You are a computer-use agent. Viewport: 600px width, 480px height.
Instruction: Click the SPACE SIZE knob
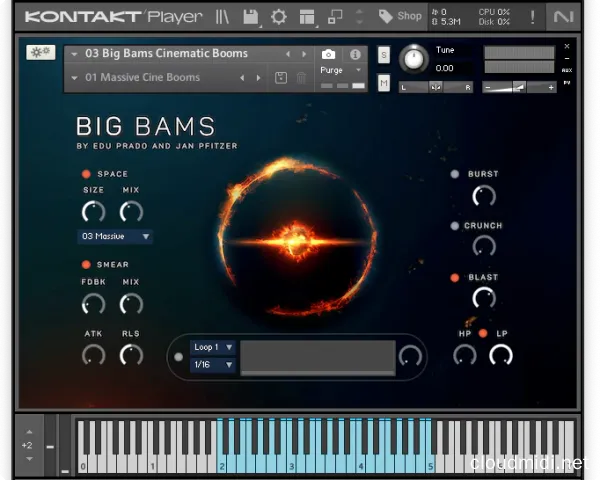(x=93, y=211)
